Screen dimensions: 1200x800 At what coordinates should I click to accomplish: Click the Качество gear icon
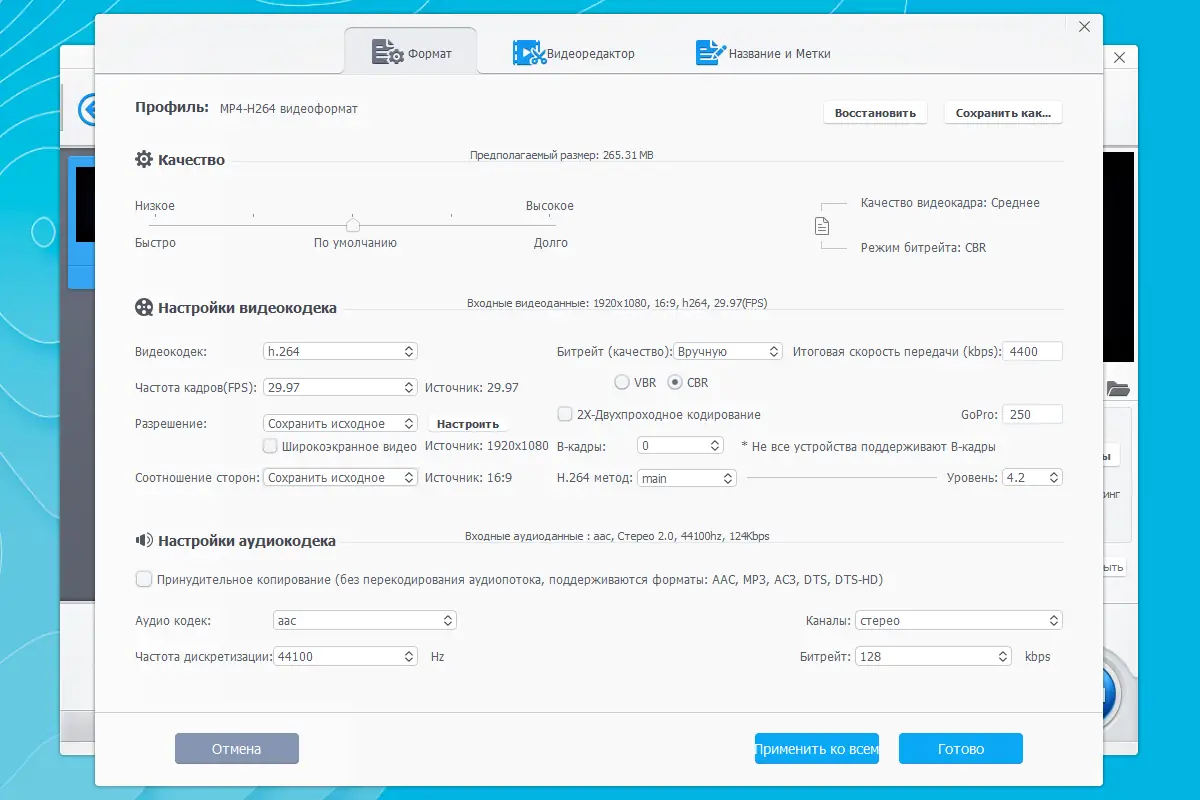(x=144, y=159)
